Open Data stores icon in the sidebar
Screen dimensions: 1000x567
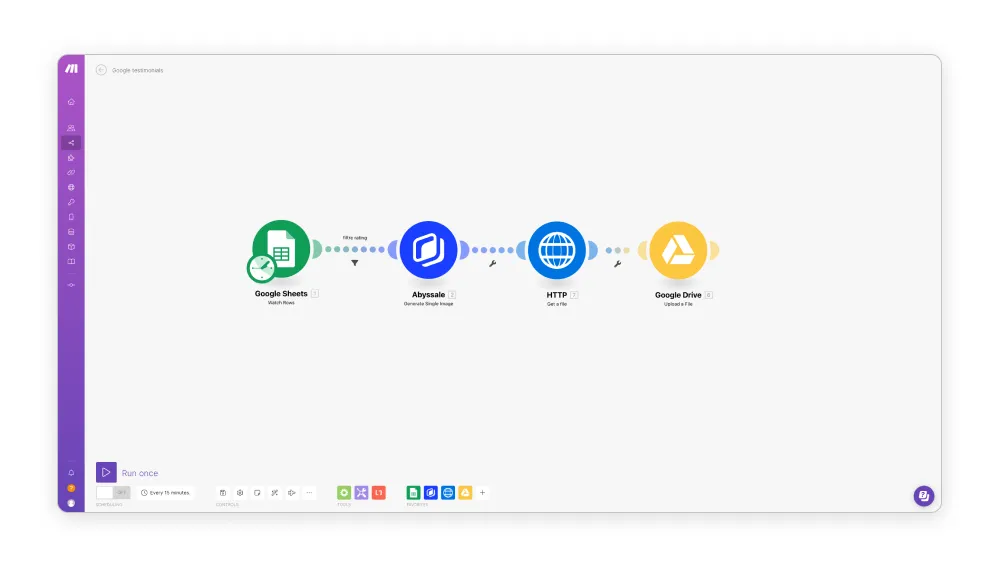[71, 232]
